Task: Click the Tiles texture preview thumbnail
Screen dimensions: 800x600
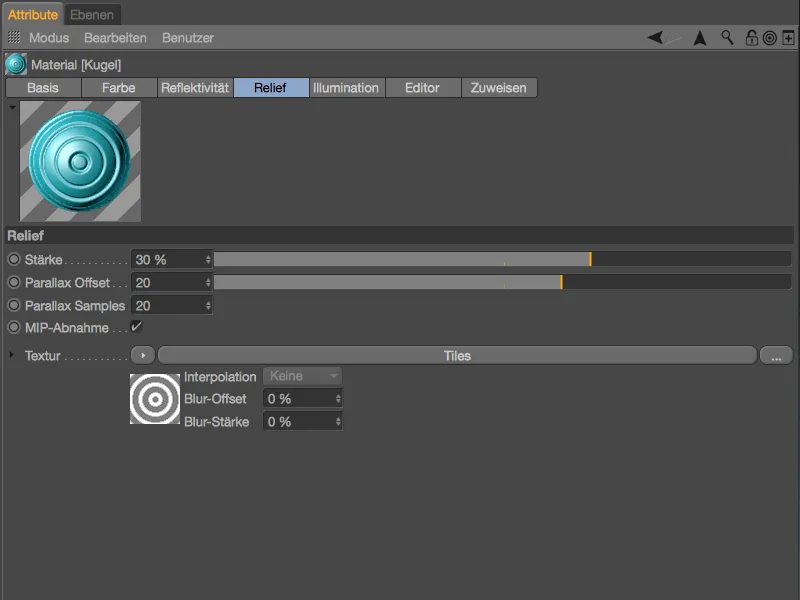Action: click(155, 399)
